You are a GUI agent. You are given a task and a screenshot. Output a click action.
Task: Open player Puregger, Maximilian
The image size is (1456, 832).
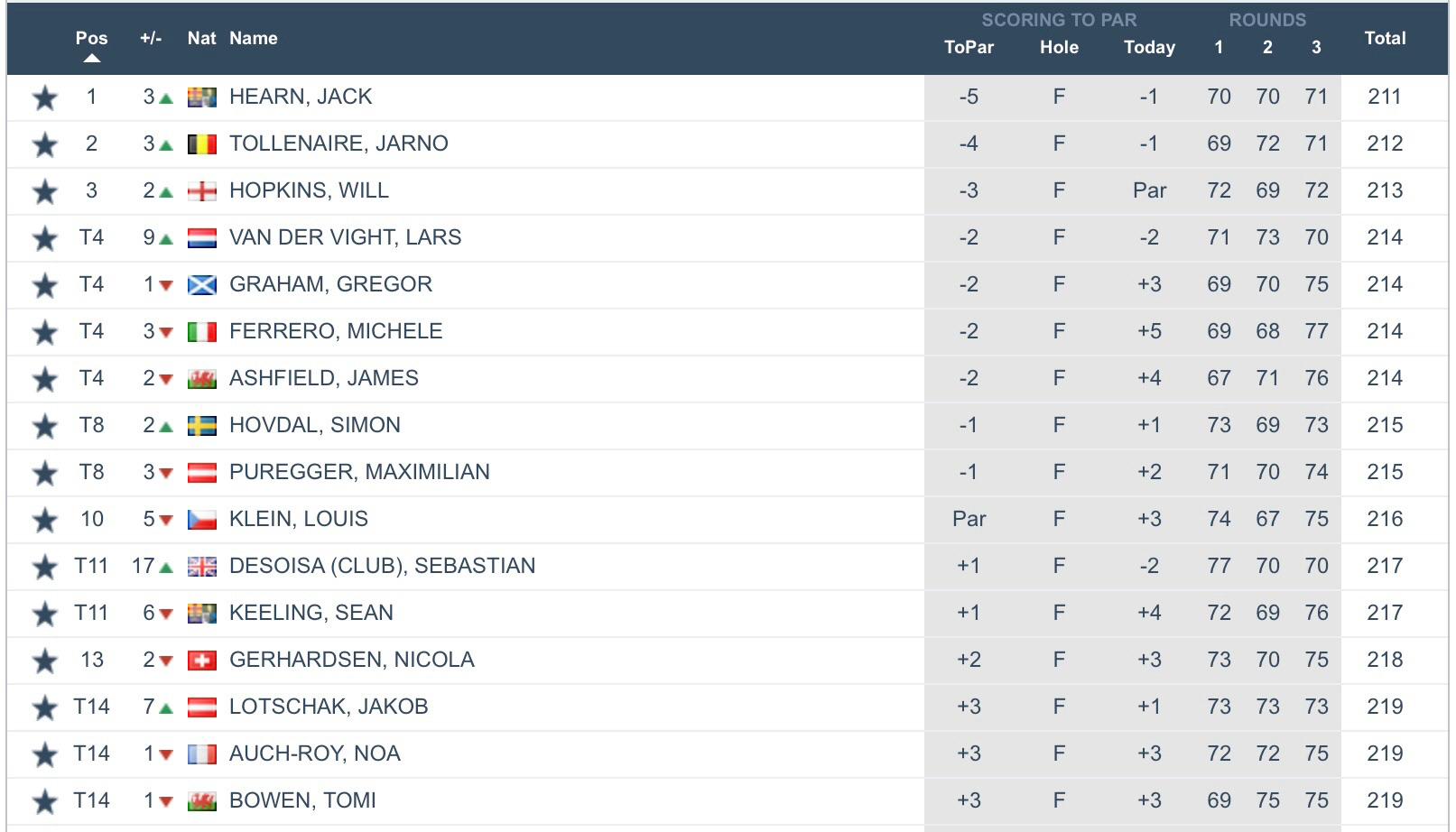359,472
